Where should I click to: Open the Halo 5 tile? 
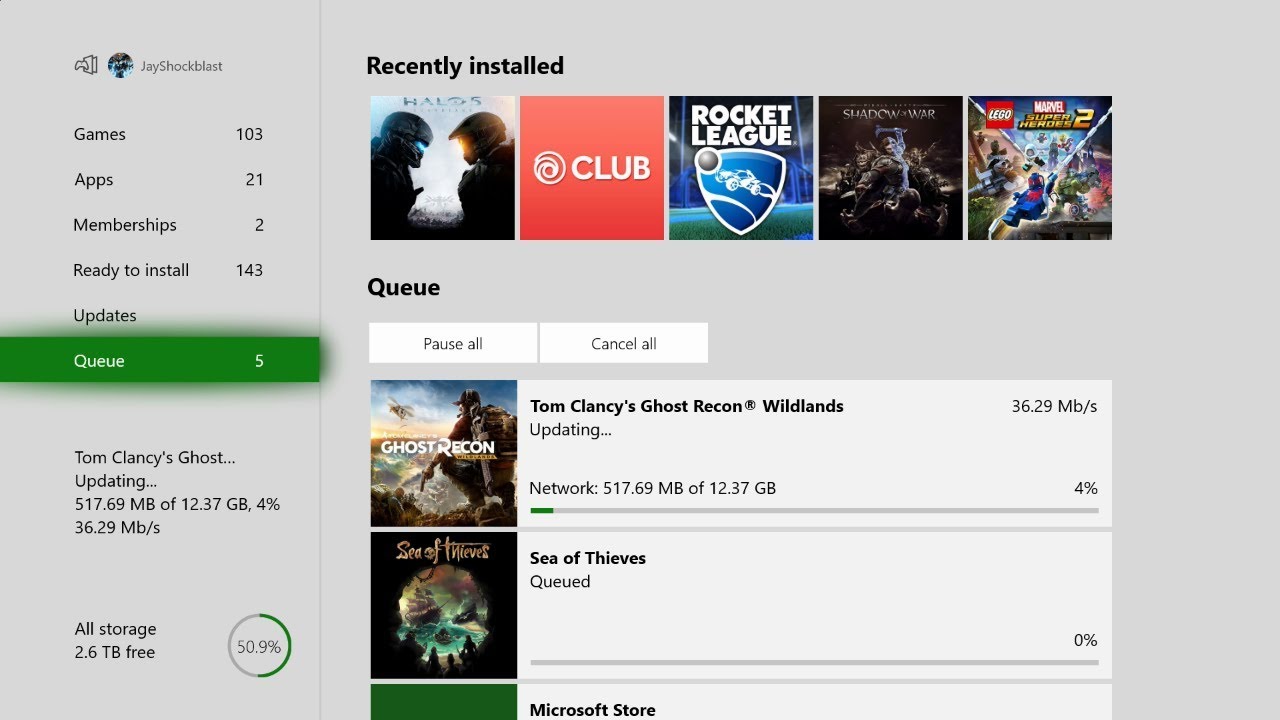coord(443,168)
